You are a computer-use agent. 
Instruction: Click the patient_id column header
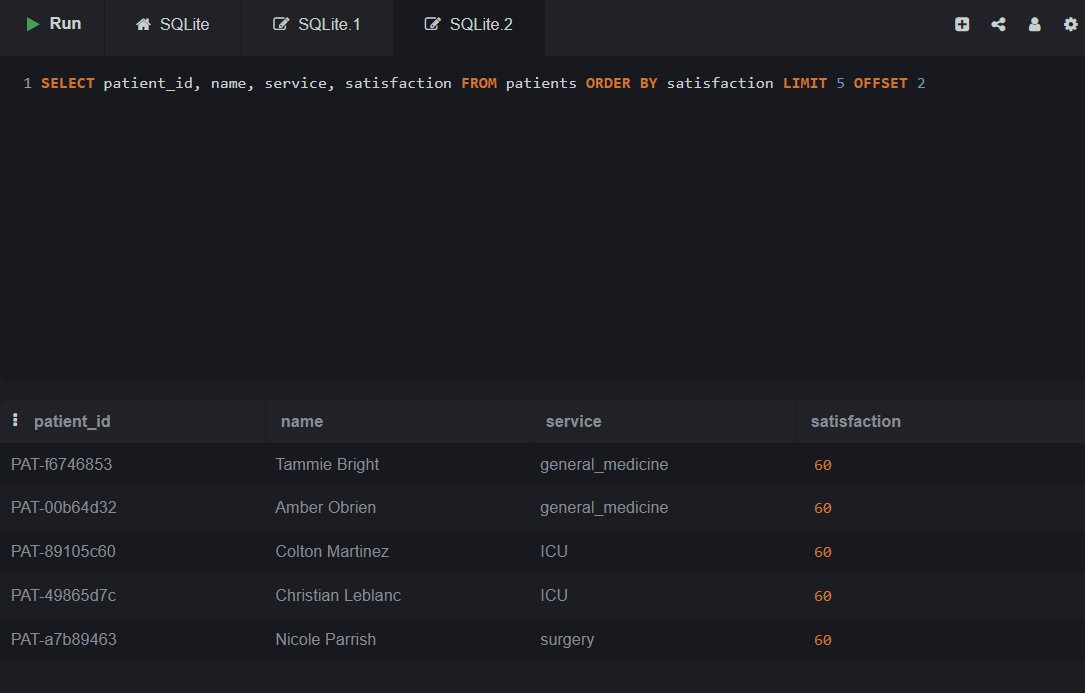[x=73, y=421]
